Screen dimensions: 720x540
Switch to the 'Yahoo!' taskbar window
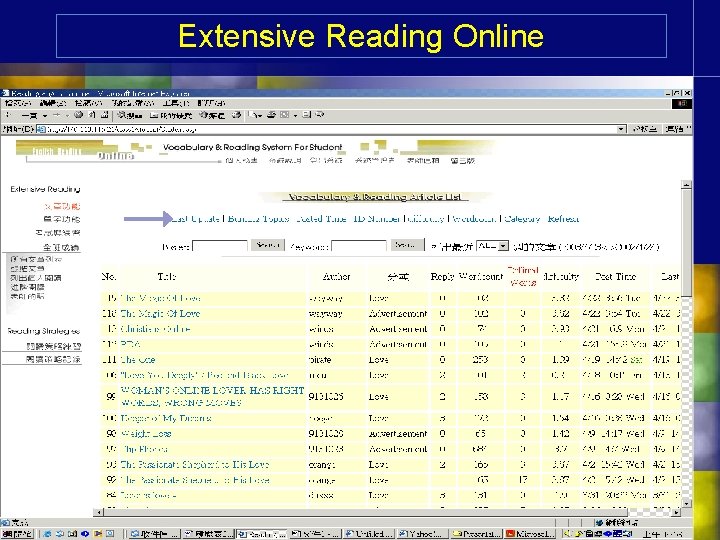click(422, 534)
